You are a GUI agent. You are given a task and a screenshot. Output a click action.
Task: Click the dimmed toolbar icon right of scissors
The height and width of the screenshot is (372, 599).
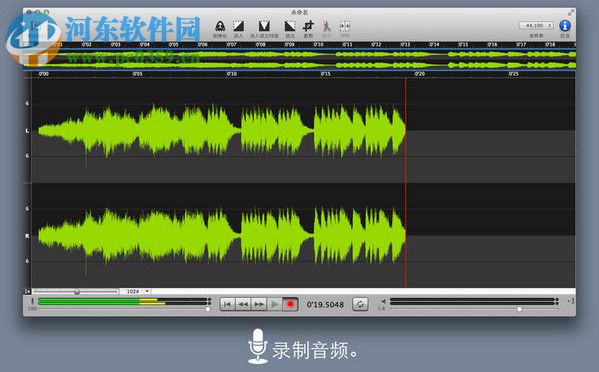[x=345, y=26]
